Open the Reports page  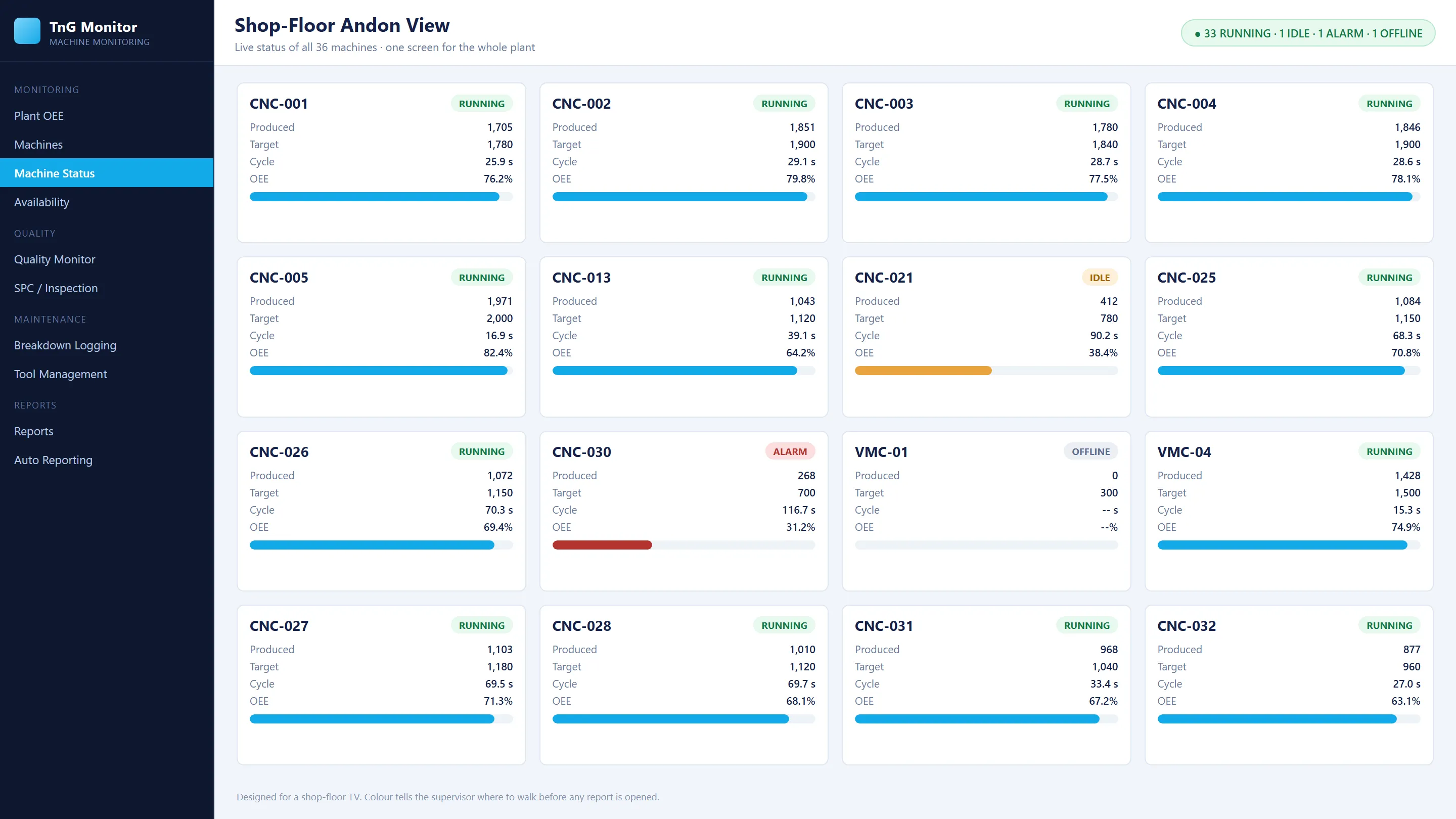tap(107, 431)
